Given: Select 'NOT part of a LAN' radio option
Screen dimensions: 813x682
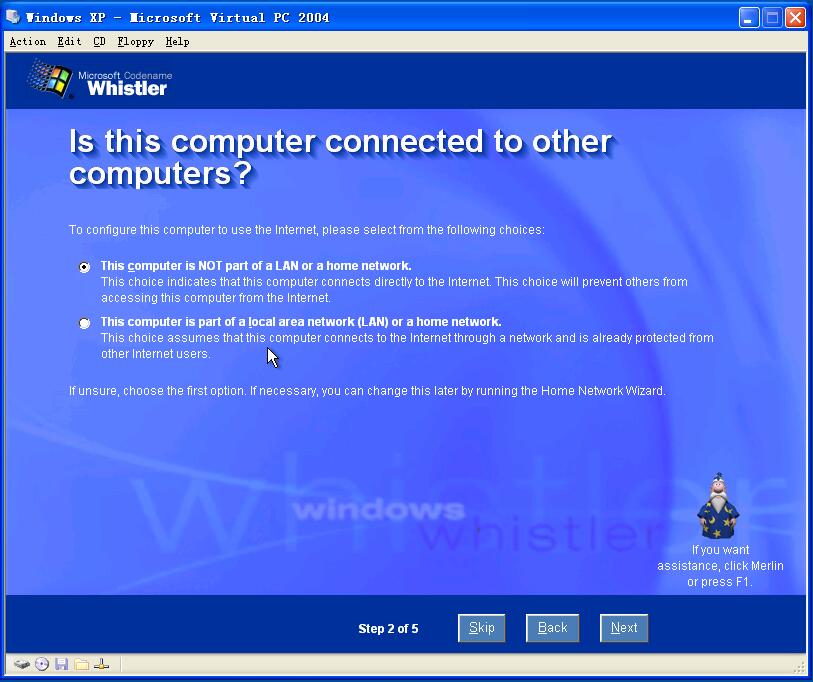Looking at the screenshot, I should pos(84,267).
